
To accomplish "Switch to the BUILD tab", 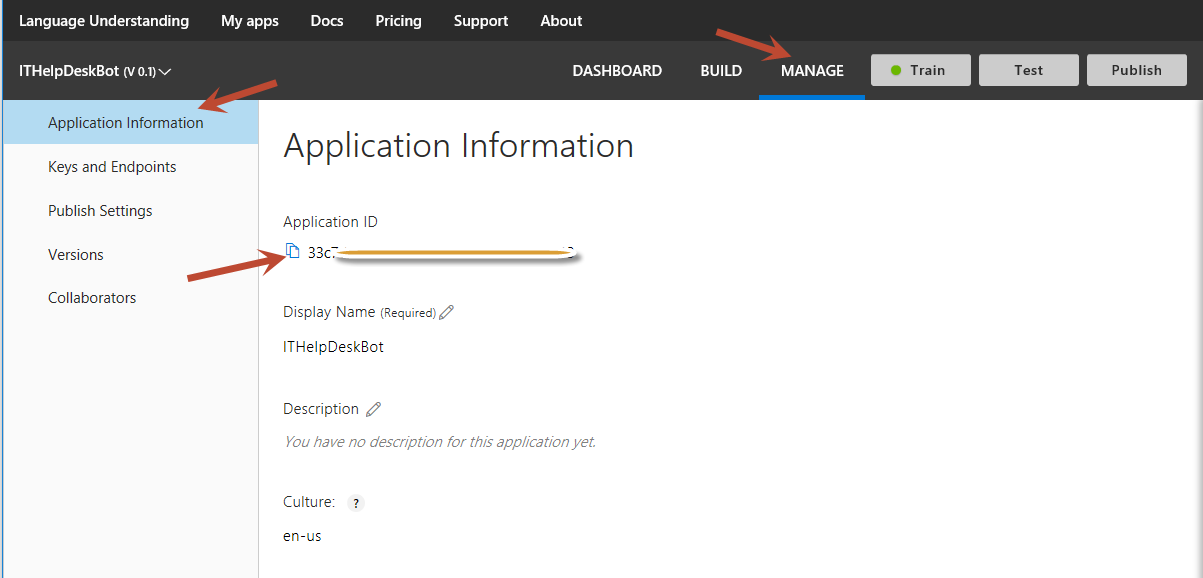I will (721, 71).
